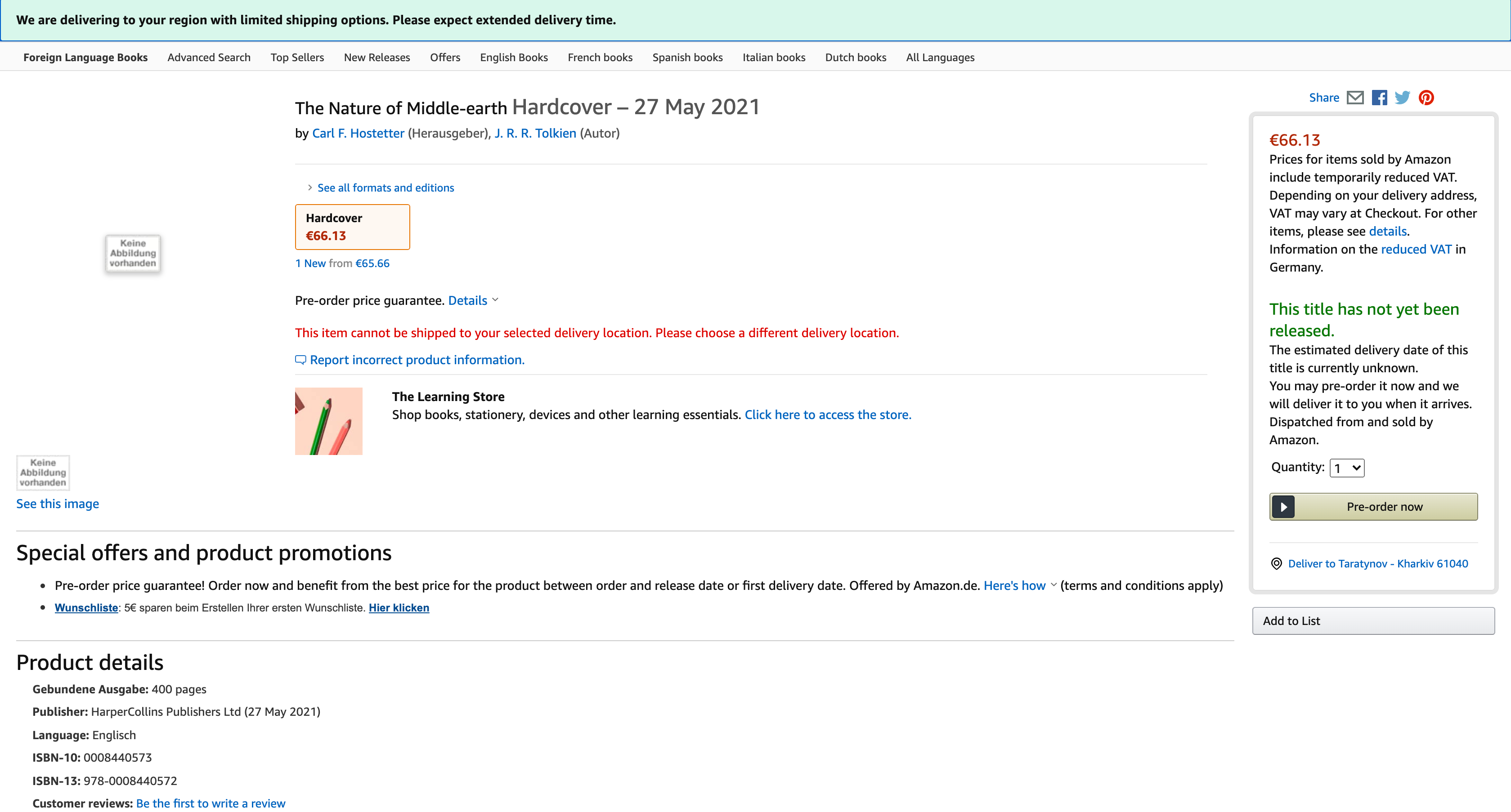Click the Product details heading
The image size is (1511, 812).
coord(90,662)
